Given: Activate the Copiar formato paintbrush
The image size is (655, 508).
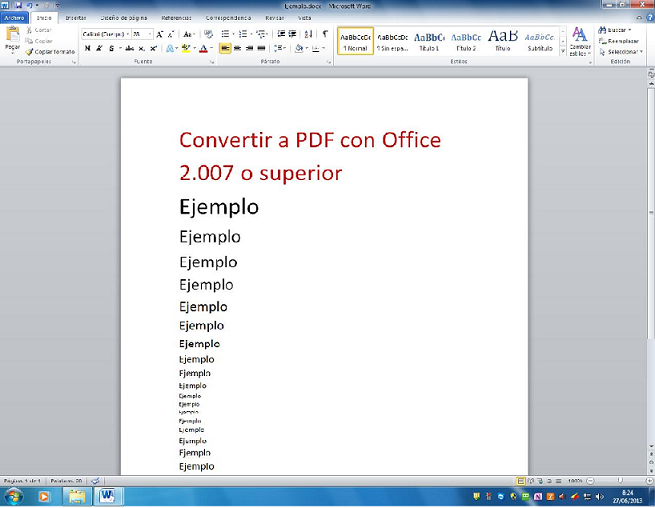Looking at the screenshot, I should click(x=50, y=52).
